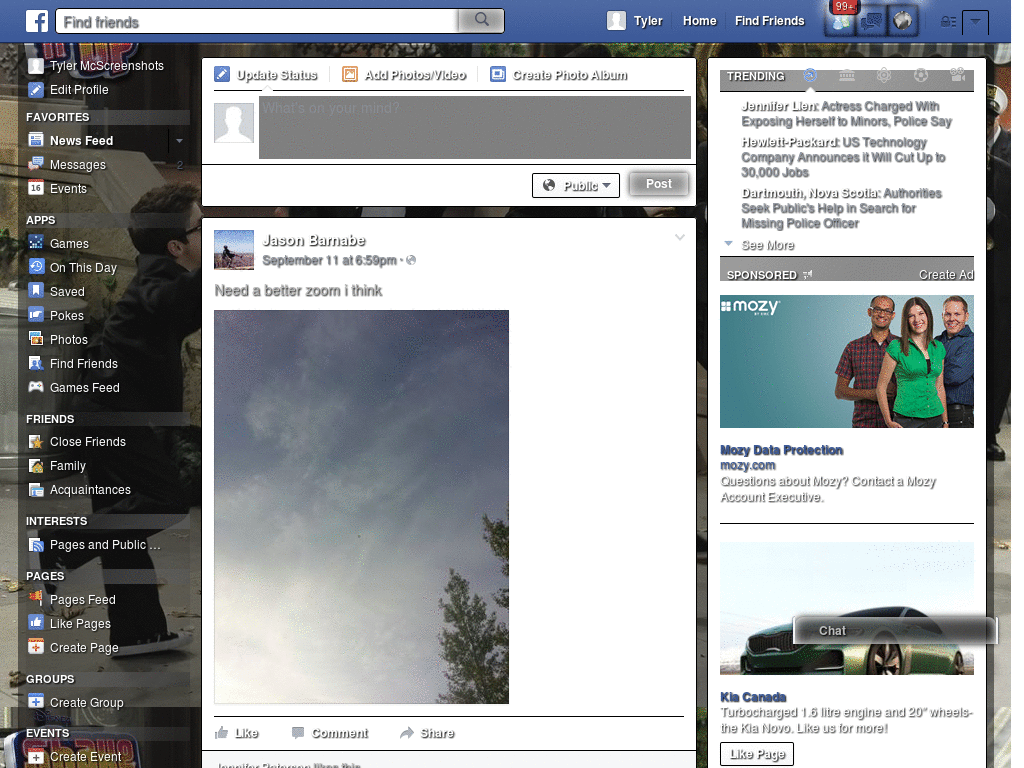Open the Kia Canada ad title
This screenshot has width=1024, height=768.
(753, 697)
